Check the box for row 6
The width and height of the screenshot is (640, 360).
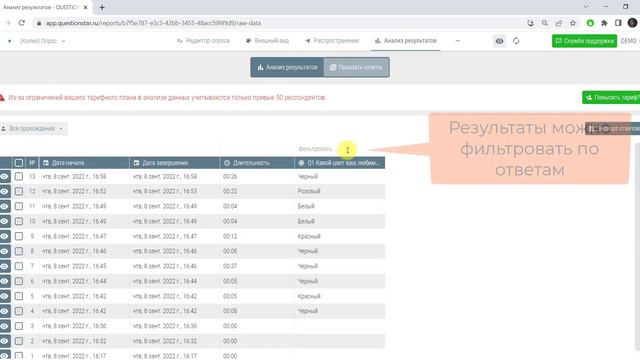(19, 281)
